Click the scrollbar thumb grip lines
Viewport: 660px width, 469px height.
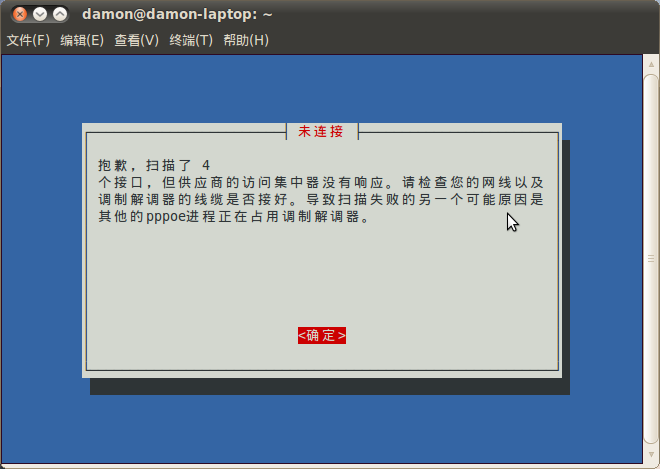pyautogui.click(x=651, y=258)
